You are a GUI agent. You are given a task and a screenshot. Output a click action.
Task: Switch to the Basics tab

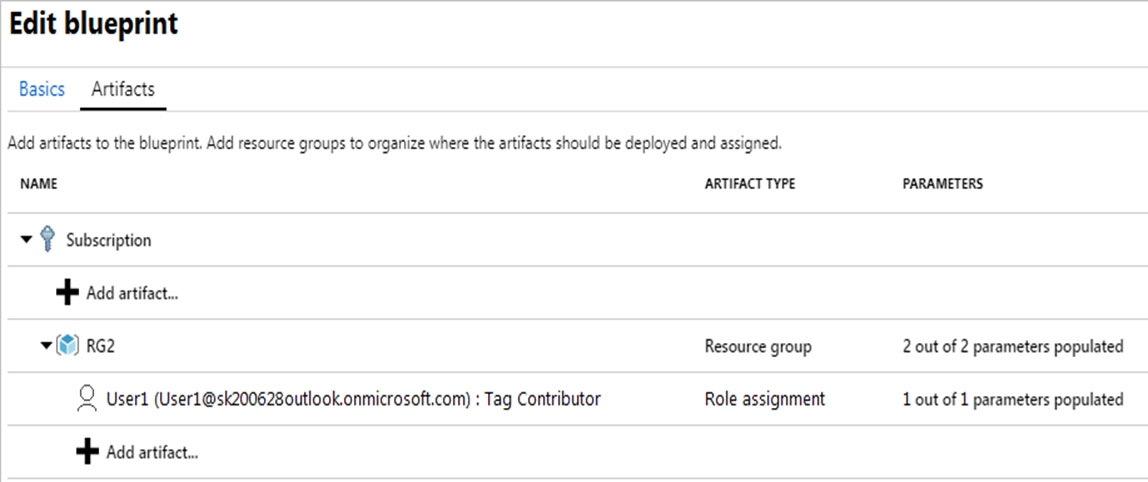point(42,89)
